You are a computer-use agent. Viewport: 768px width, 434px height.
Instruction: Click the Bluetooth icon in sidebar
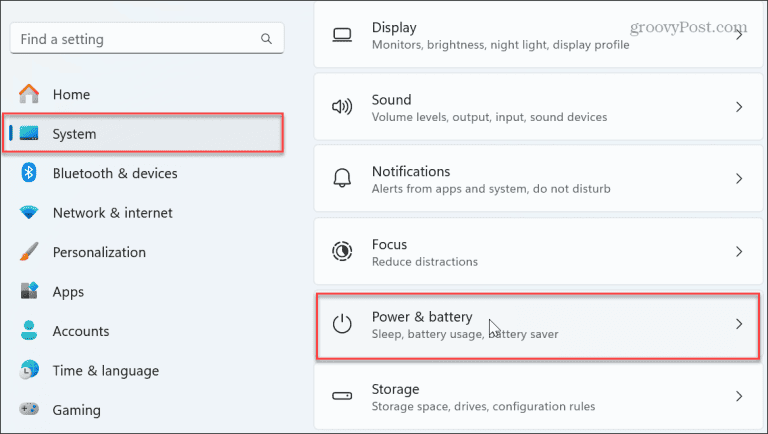click(x=29, y=172)
